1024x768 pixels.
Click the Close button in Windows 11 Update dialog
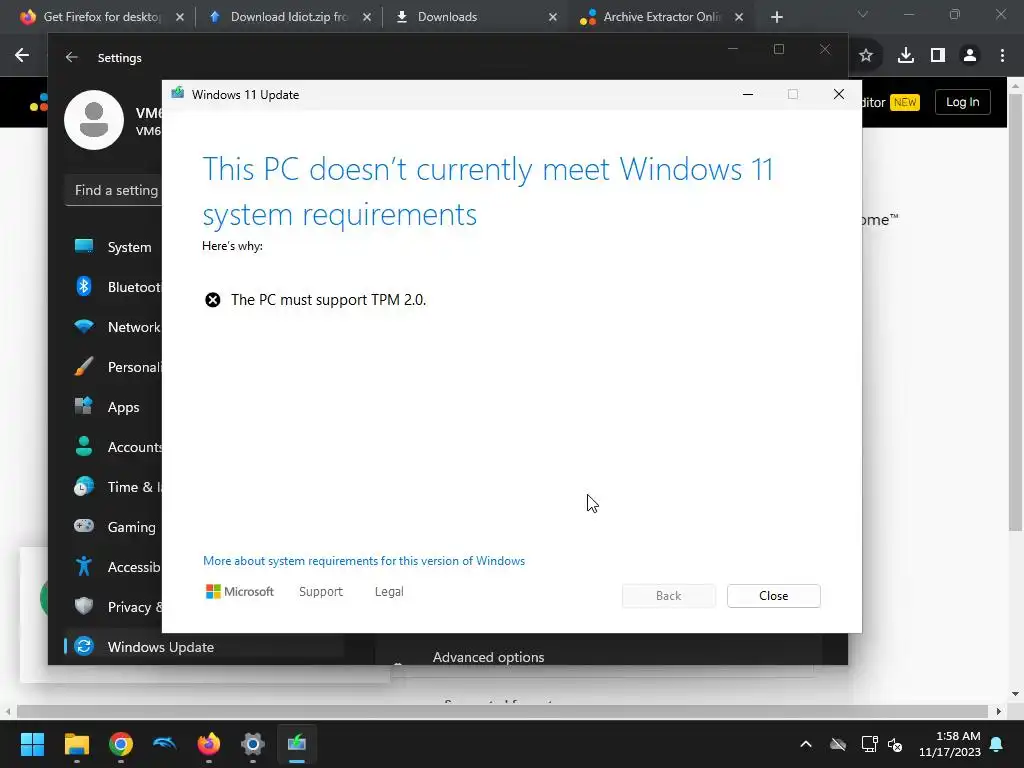[x=773, y=596]
